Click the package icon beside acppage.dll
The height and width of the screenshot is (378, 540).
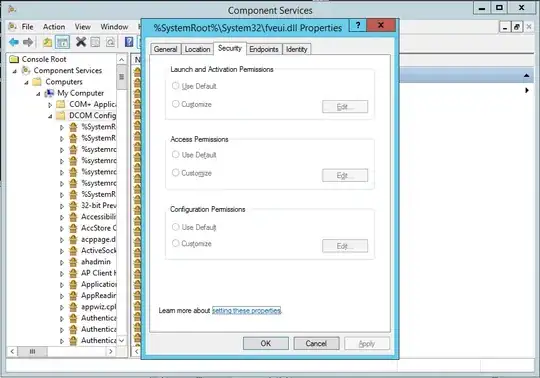pyautogui.click(x=73, y=239)
